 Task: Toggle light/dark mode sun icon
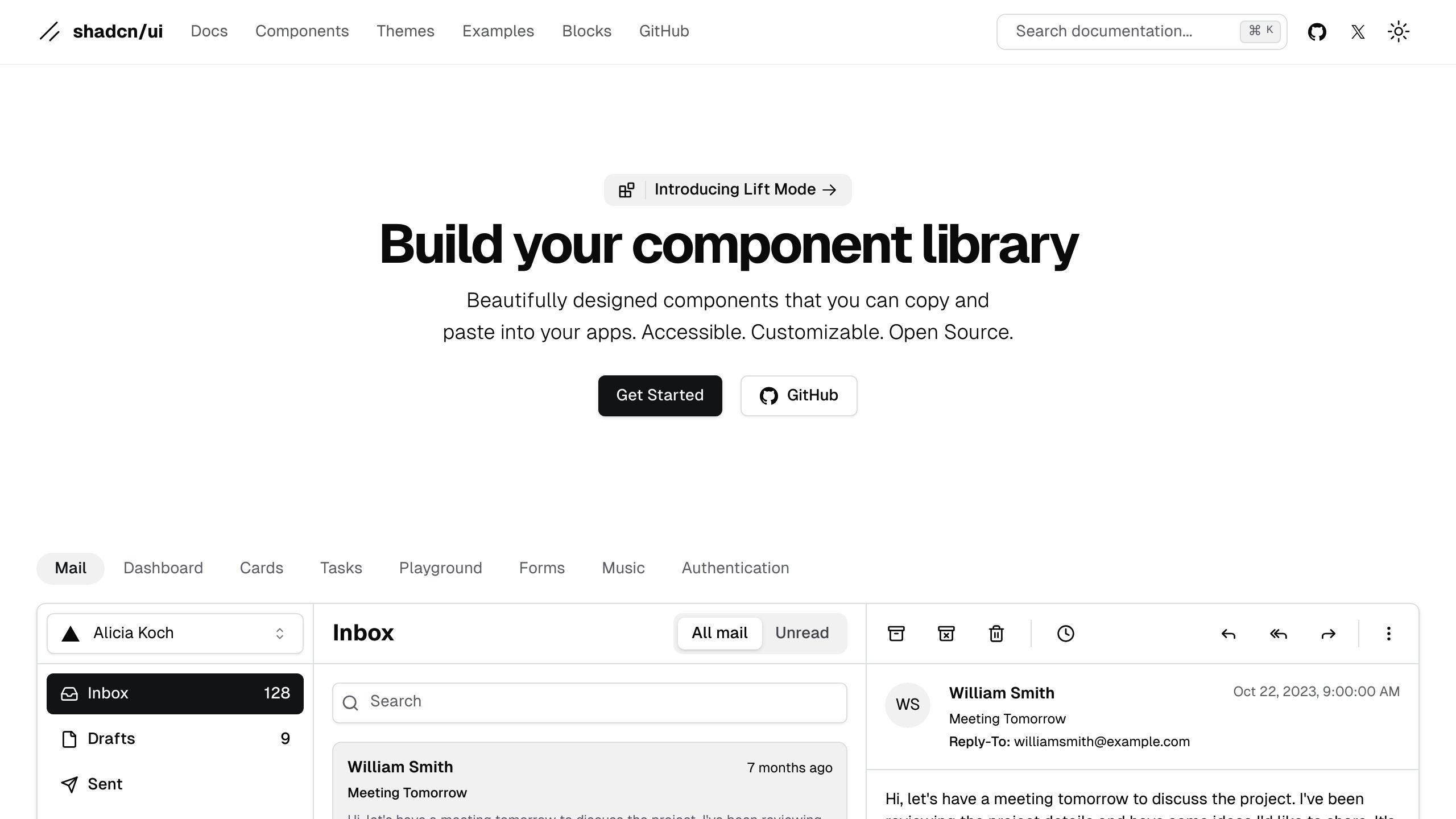1398,31
